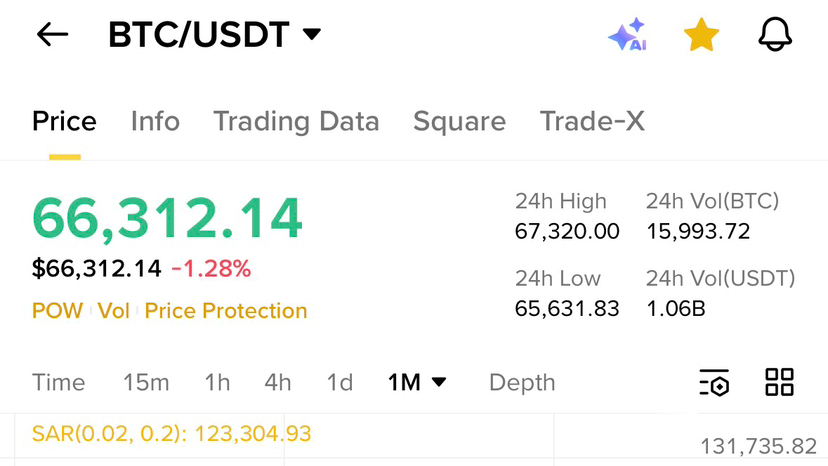
Task: Tap the back arrow icon
Action: [x=52, y=35]
